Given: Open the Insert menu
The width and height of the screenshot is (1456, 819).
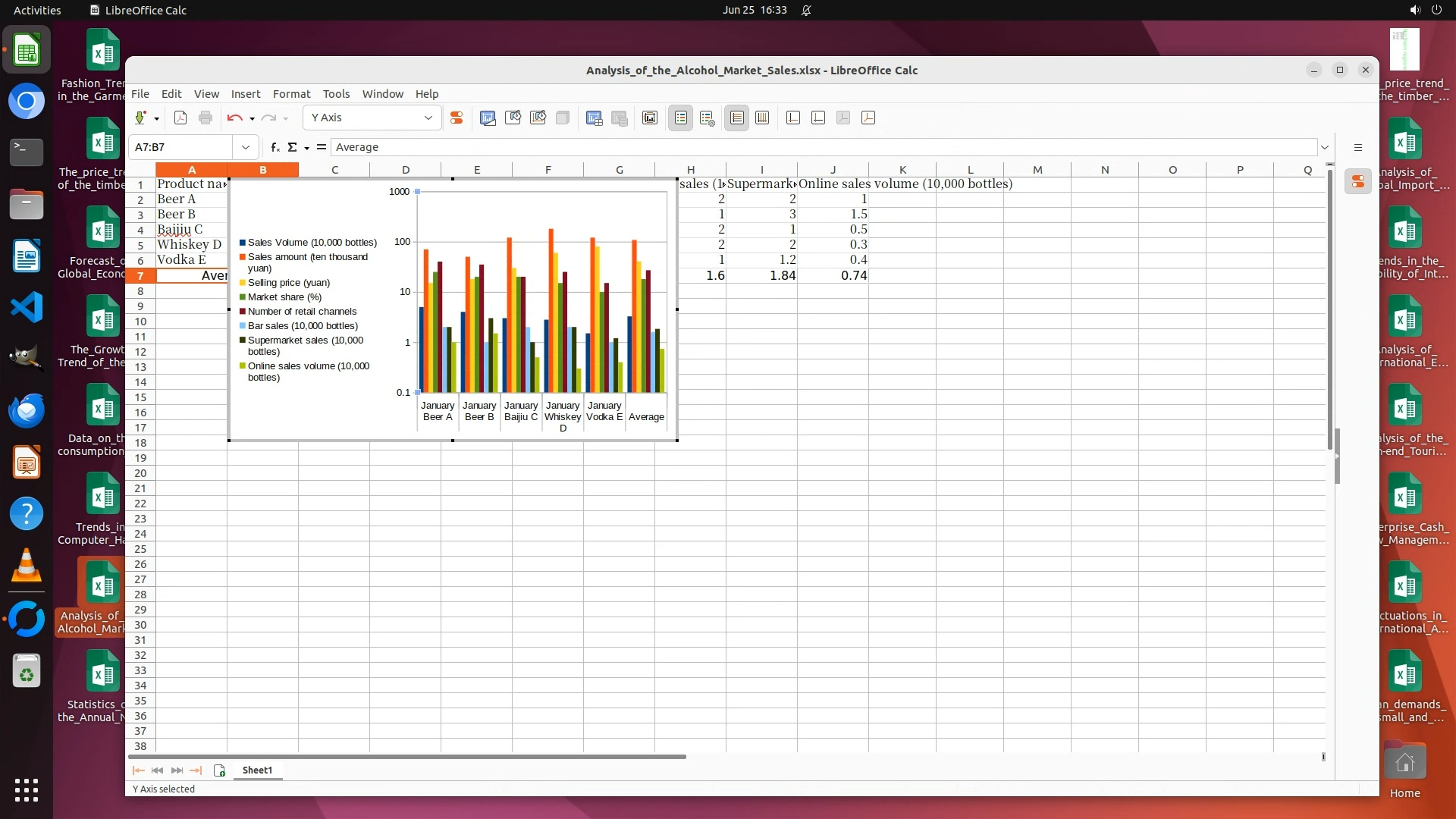Looking at the screenshot, I should point(245,94).
